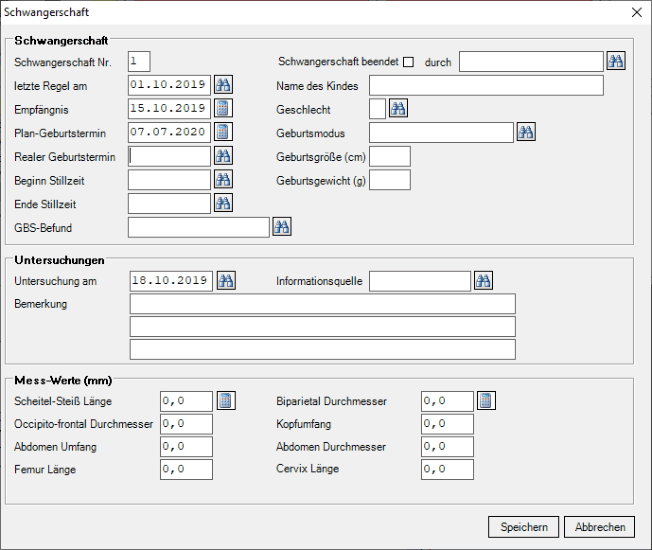This screenshot has height=550, width=652.
Task: Toggle Schwangerschaft beendet checkbox
Action: pyautogui.click(x=409, y=62)
